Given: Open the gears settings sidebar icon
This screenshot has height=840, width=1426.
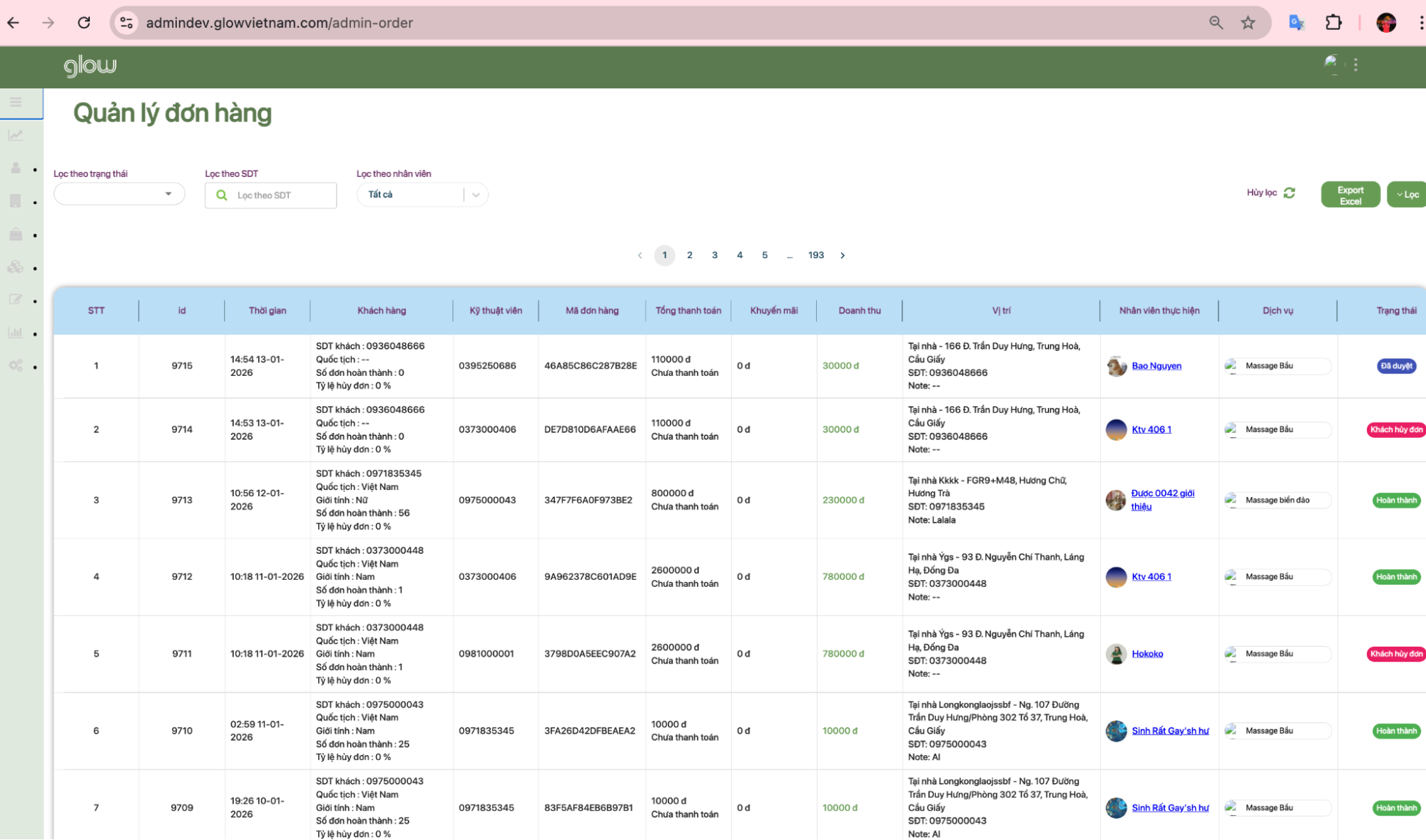Looking at the screenshot, I should click(16, 365).
